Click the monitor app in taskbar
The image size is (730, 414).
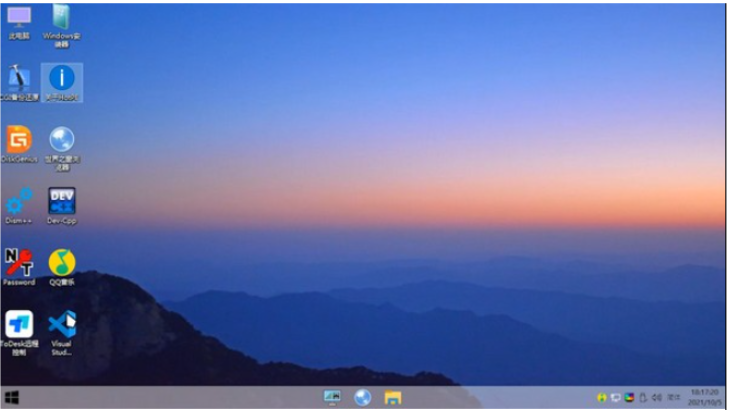[x=332, y=397]
